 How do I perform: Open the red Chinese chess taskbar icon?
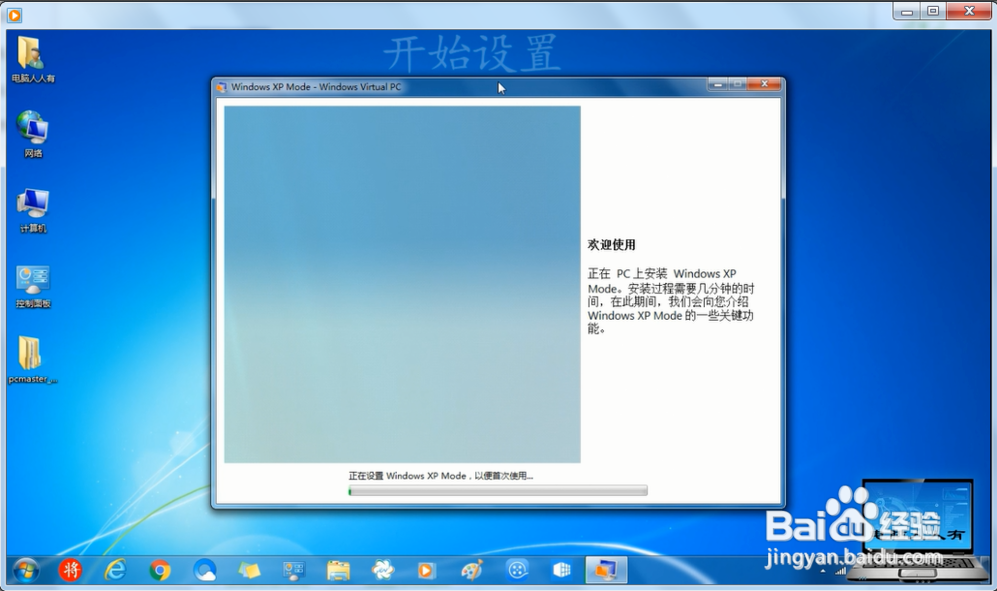[70, 570]
